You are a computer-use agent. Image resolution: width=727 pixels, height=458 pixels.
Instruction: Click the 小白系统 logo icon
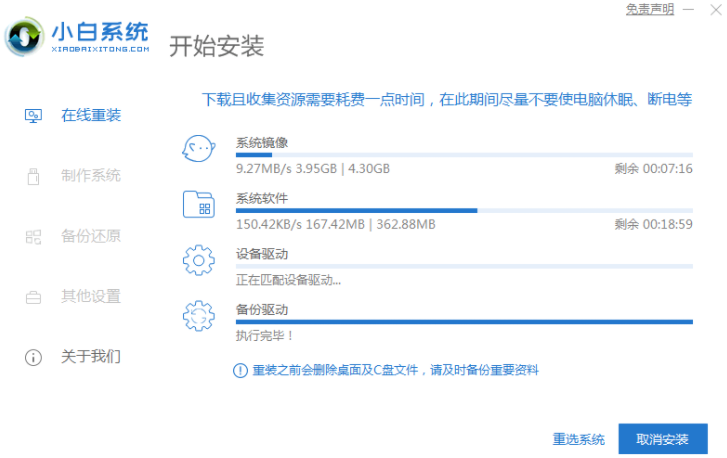click(x=22, y=38)
